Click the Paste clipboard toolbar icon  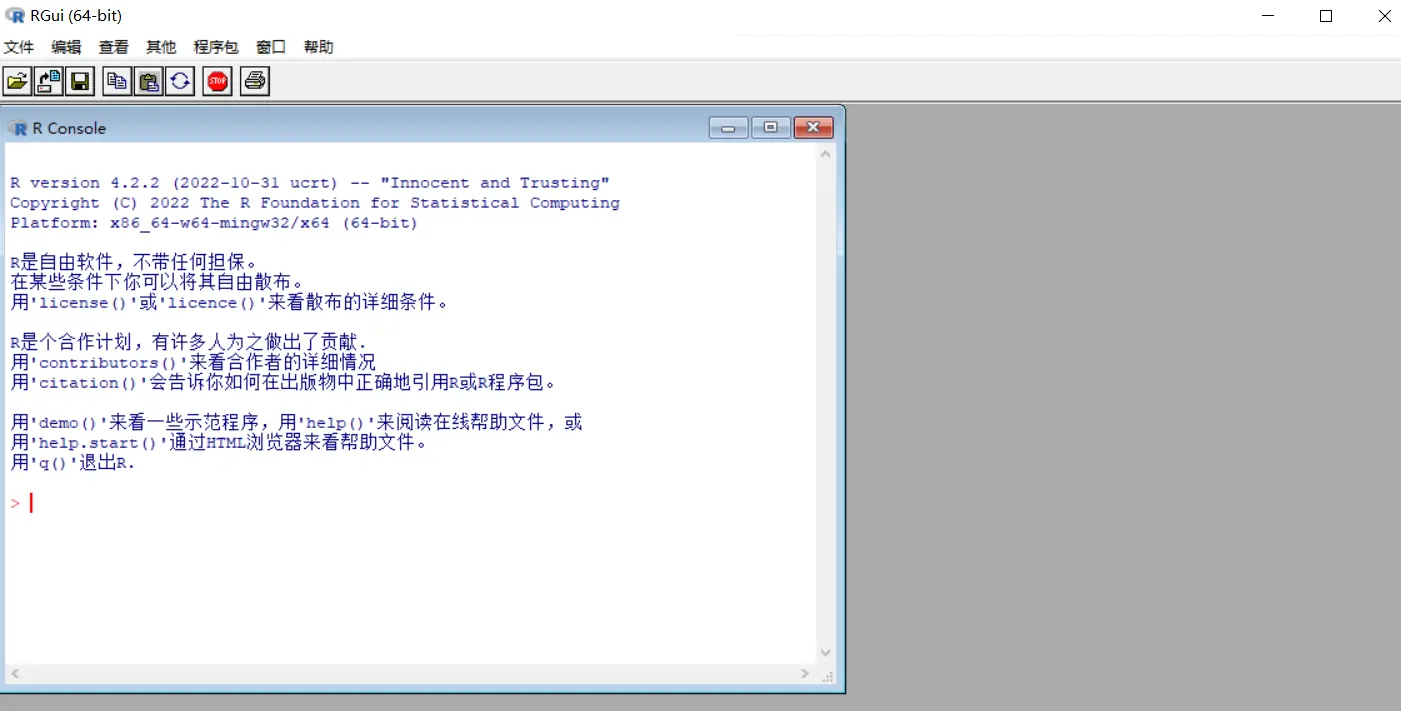pyautogui.click(x=149, y=81)
